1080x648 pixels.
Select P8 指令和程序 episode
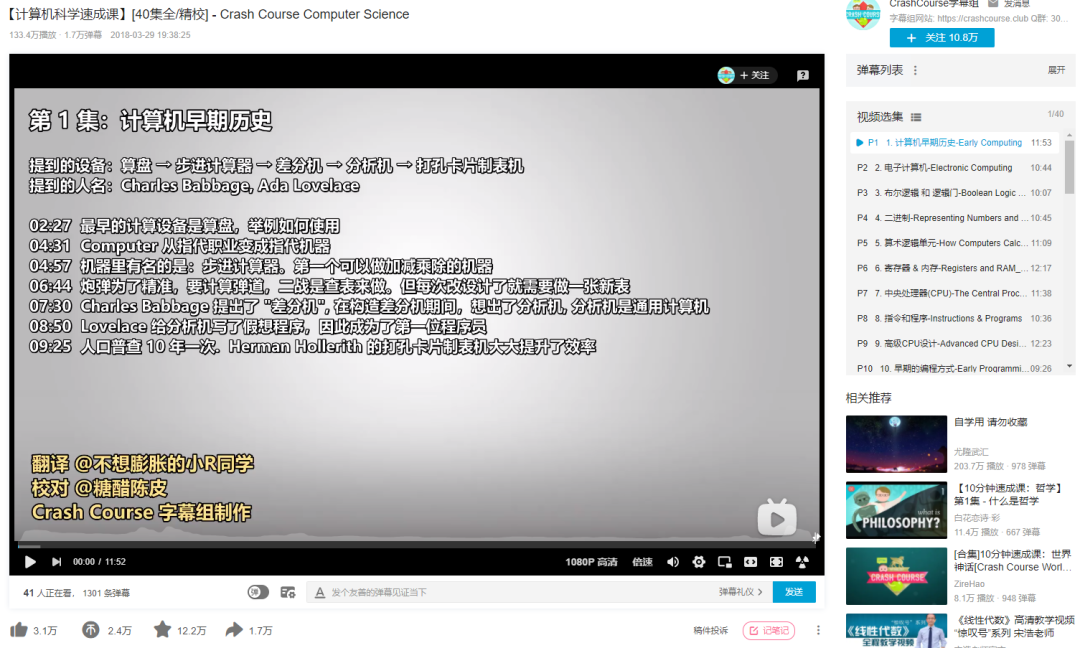point(954,318)
